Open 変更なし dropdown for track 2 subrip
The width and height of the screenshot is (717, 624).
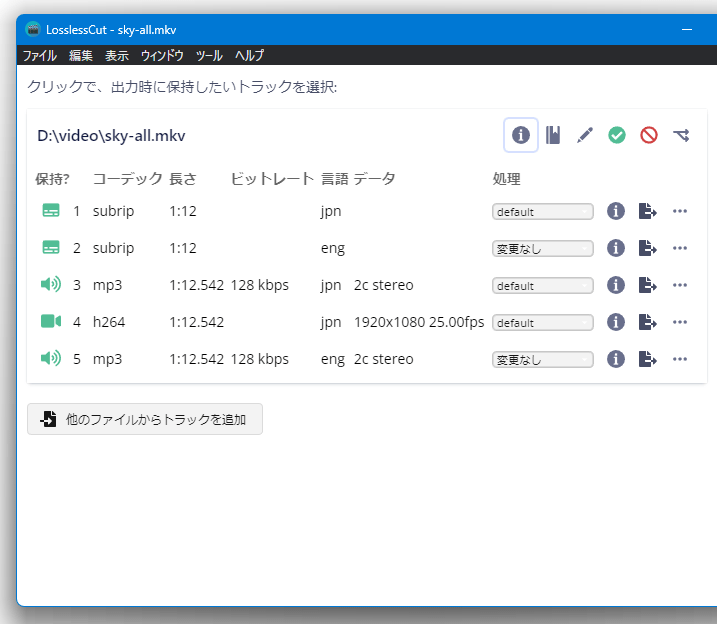[543, 249]
